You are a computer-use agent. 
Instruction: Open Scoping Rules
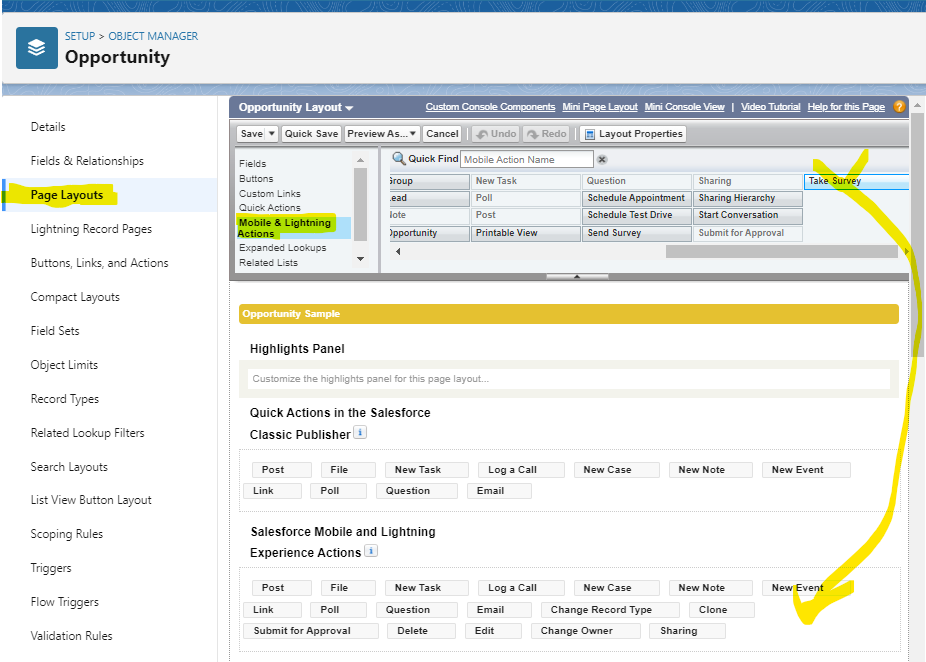pyautogui.click(x=67, y=534)
